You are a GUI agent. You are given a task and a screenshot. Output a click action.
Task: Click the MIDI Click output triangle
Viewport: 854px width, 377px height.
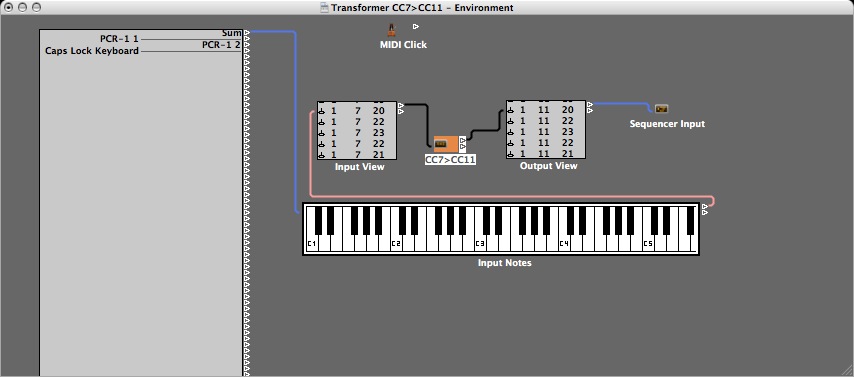click(416, 26)
